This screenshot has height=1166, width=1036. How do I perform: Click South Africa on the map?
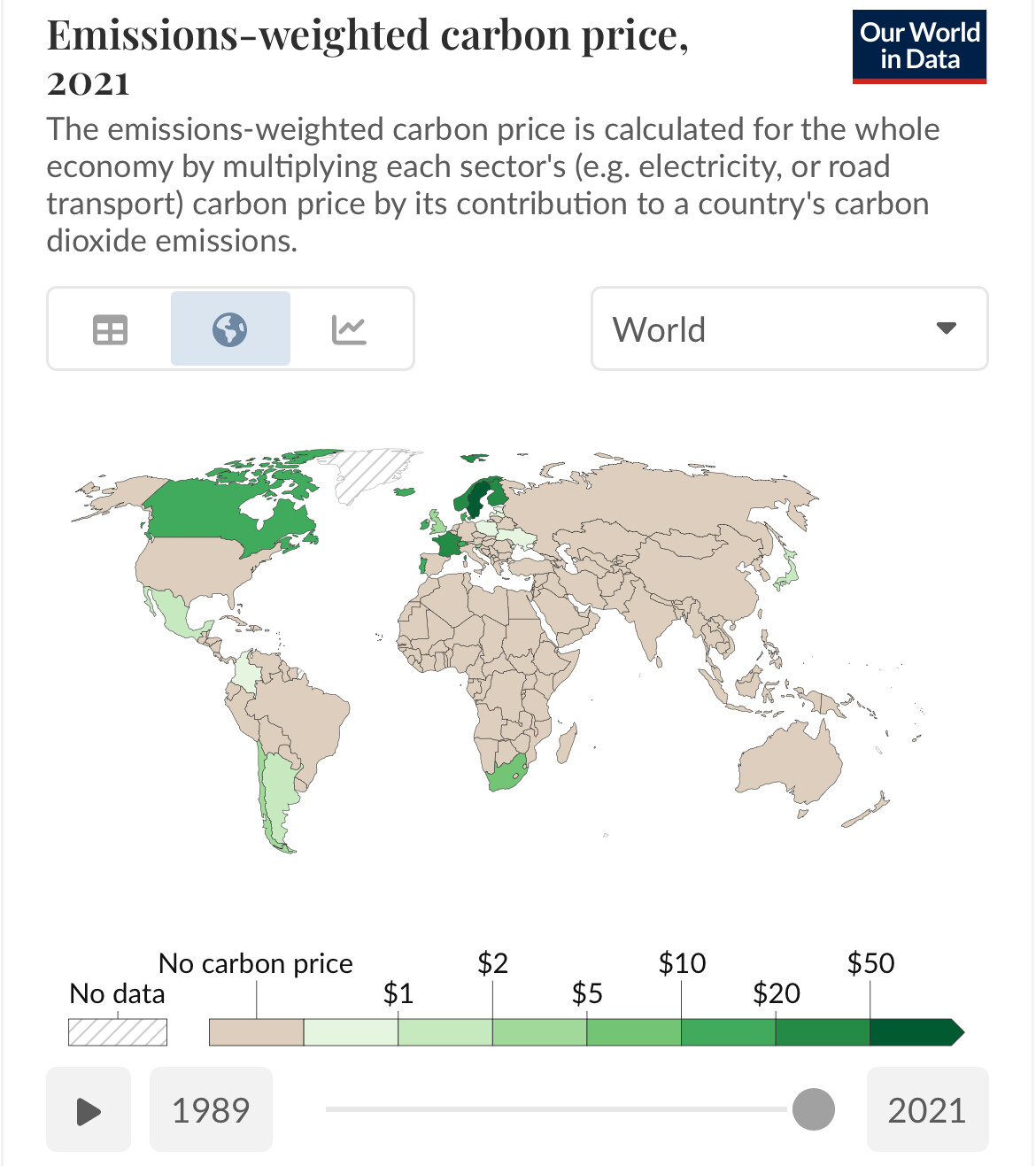coord(506,774)
